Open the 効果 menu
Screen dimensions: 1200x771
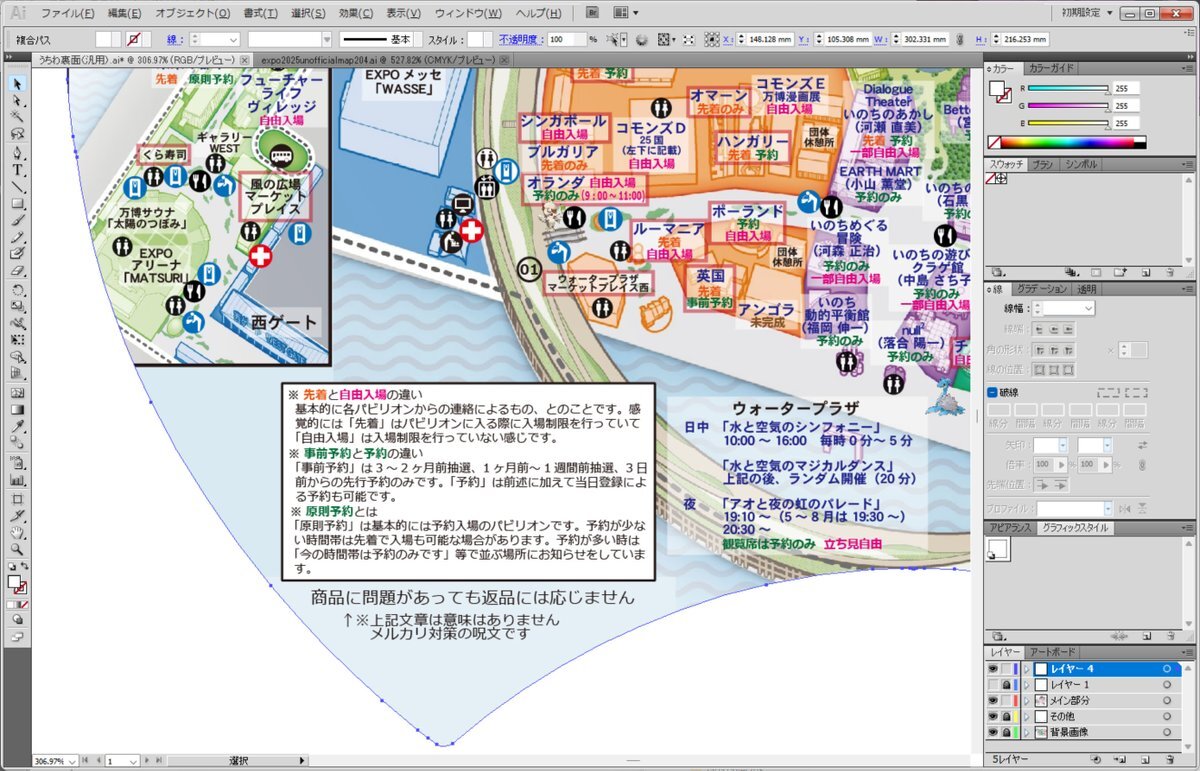(356, 13)
